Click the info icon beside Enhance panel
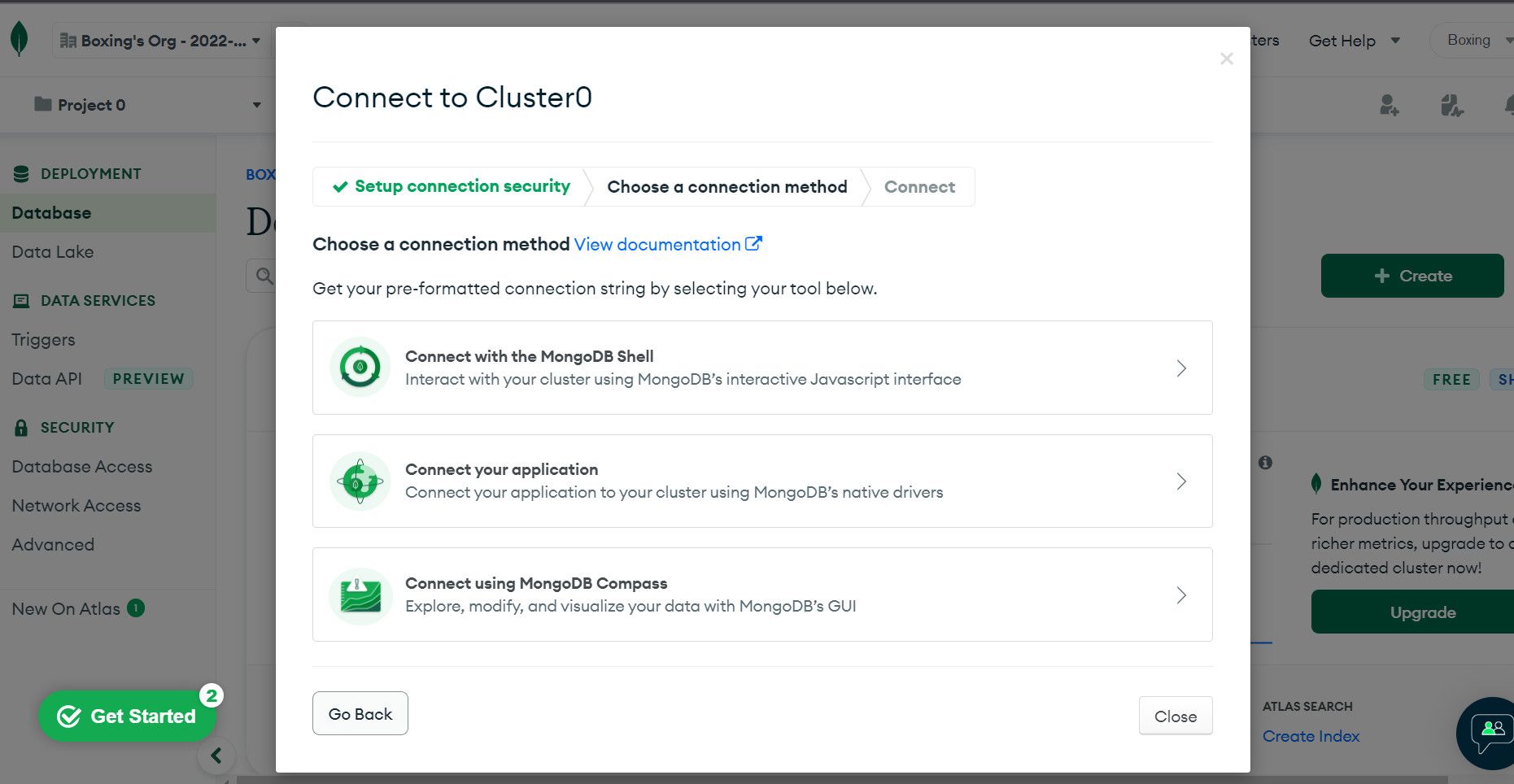Image resolution: width=1514 pixels, height=784 pixels. click(1265, 463)
